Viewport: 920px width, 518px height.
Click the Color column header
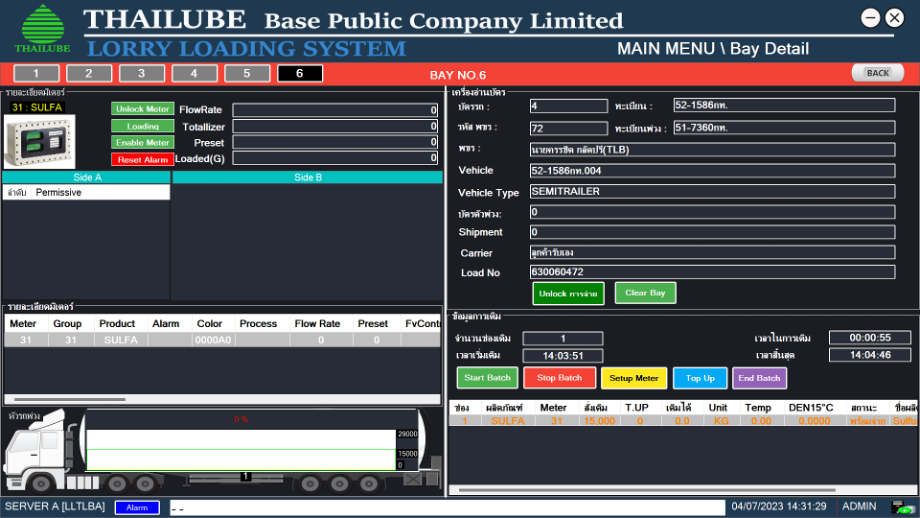(209, 323)
